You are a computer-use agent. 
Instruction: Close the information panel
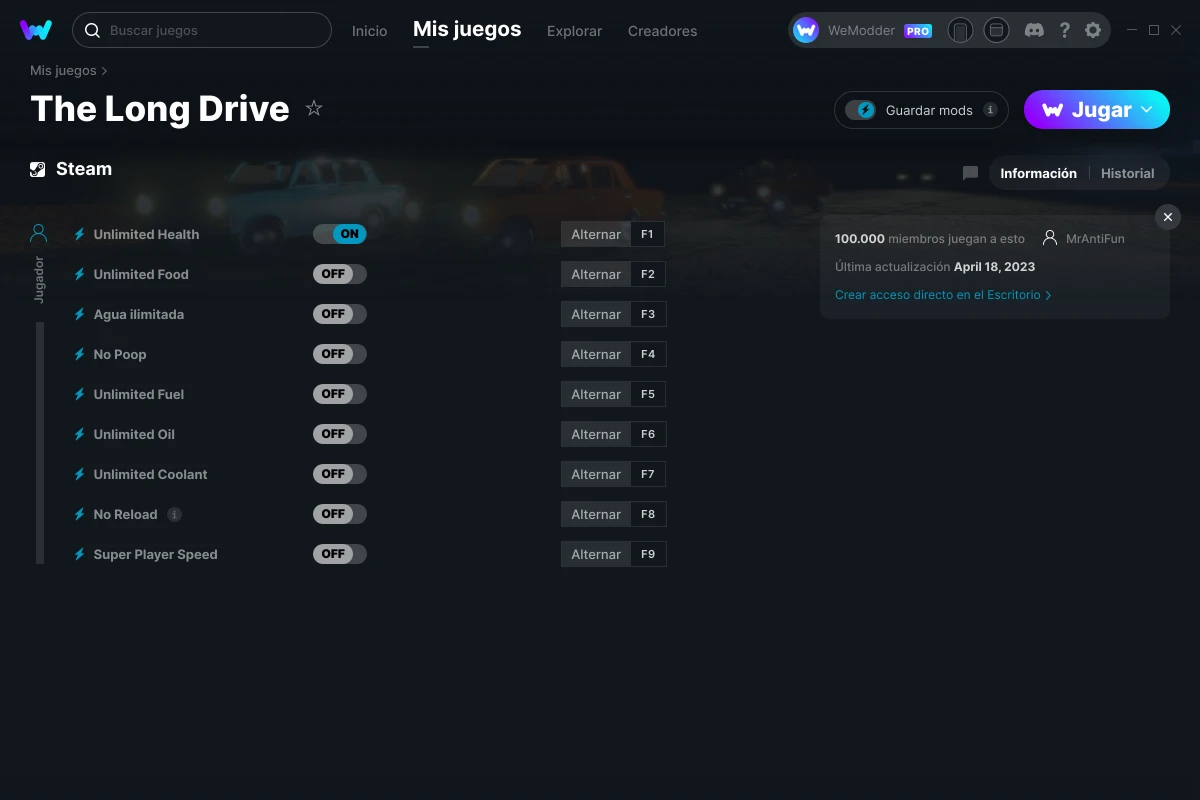coord(1168,217)
